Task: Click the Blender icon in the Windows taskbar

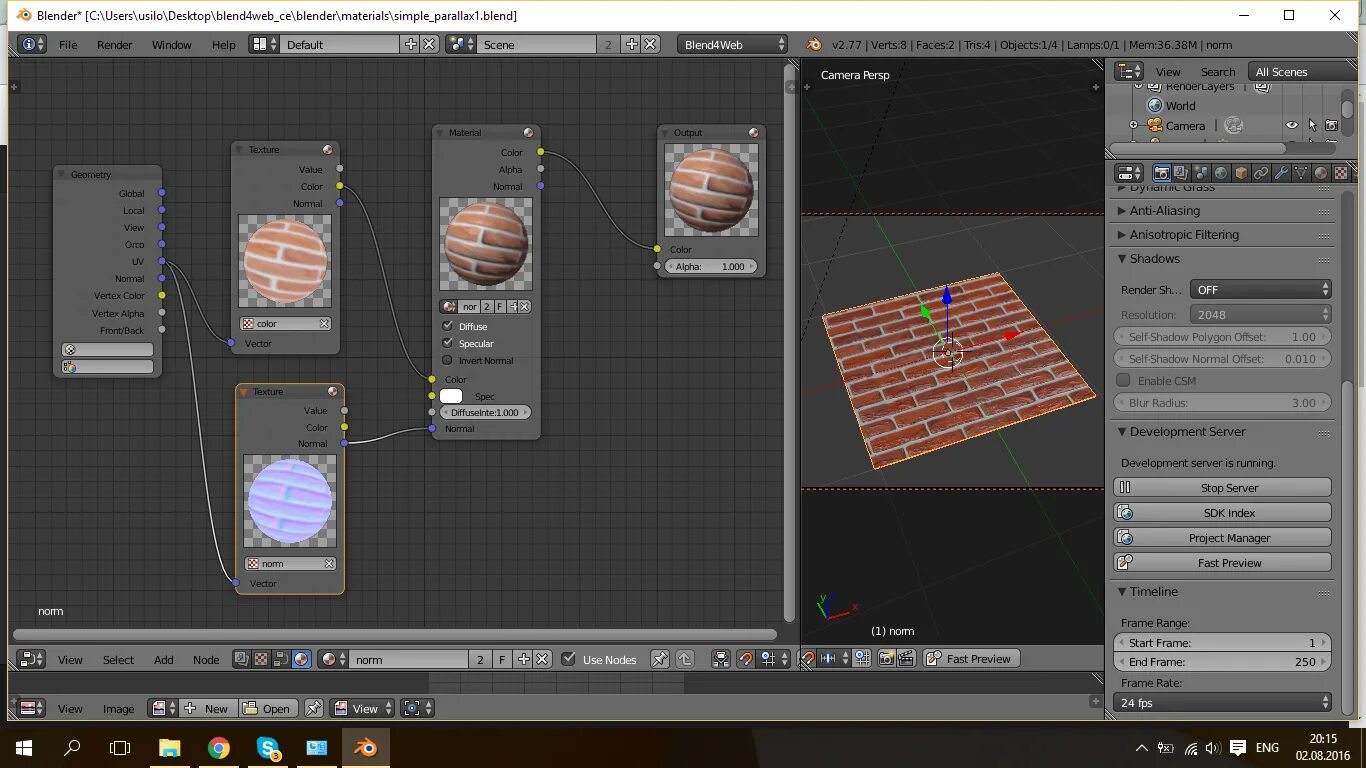Action: click(x=366, y=747)
